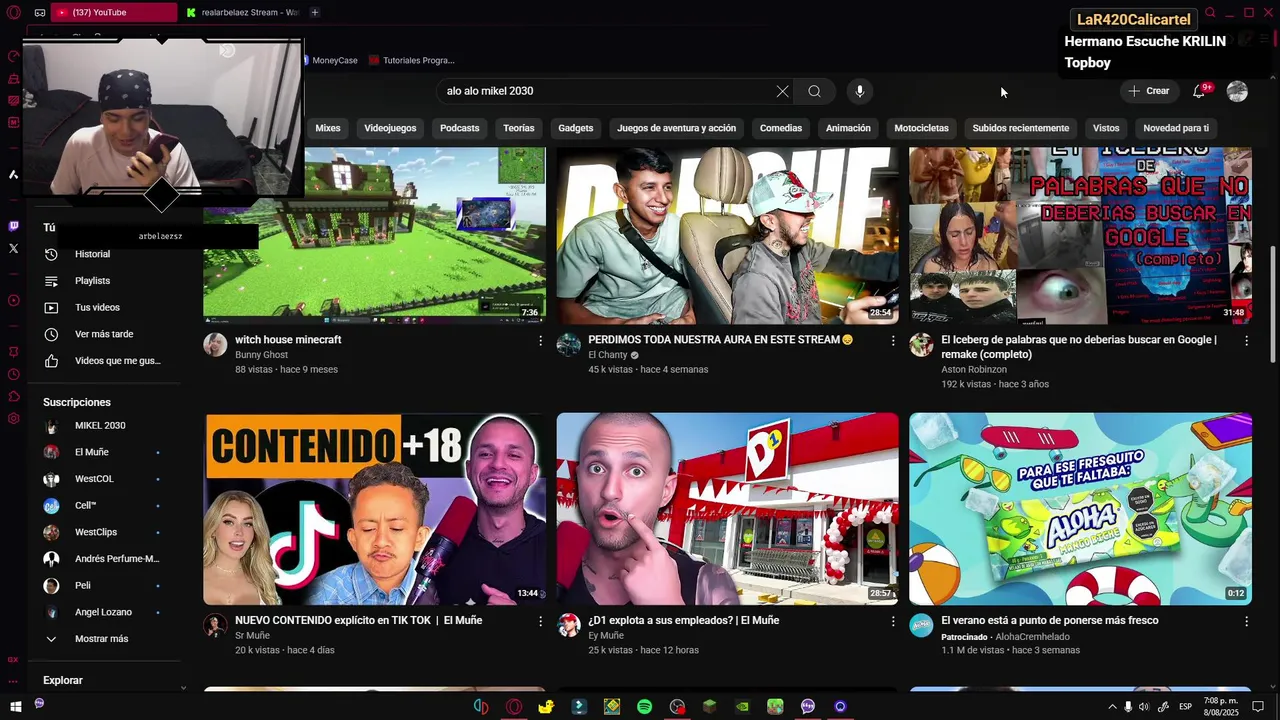Open Twitch in Opera GX sidebar
The image size is (1280, 720).
pos(13,226)
